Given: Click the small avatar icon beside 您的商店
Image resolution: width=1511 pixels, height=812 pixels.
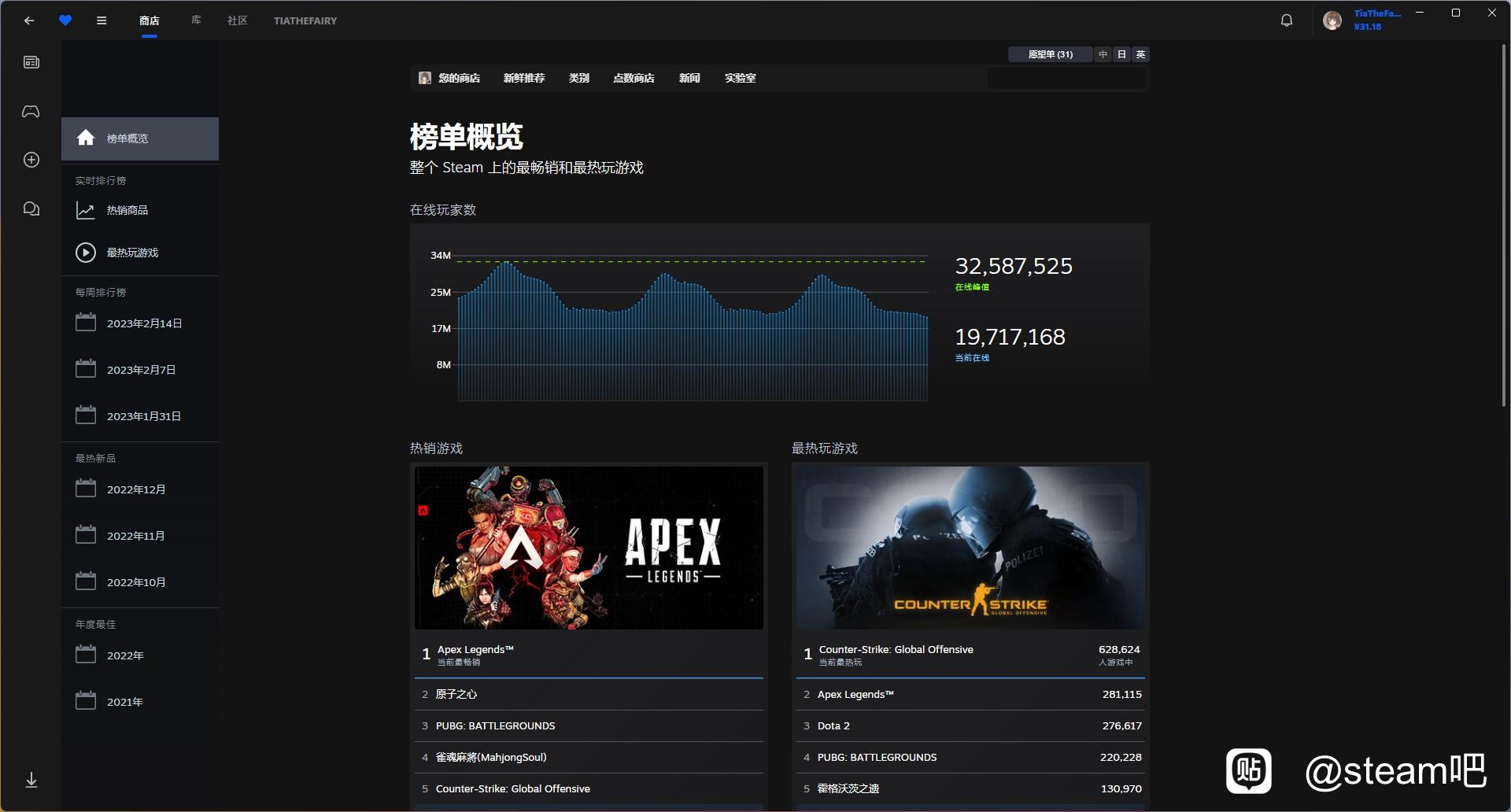Looking at the screenshot, I should click(425, 78).
